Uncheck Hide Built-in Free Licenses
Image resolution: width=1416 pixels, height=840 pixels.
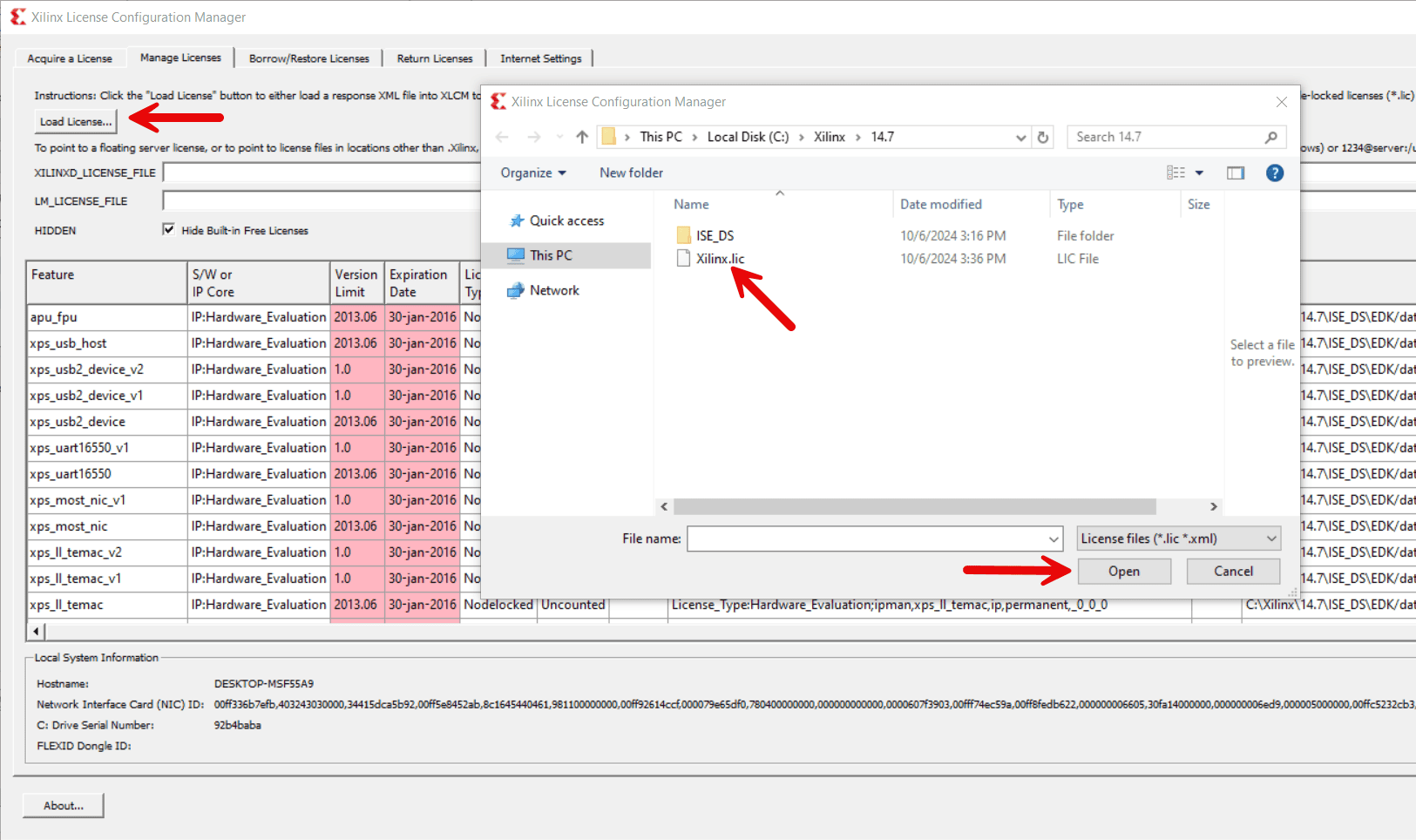(x=168, y=229)
